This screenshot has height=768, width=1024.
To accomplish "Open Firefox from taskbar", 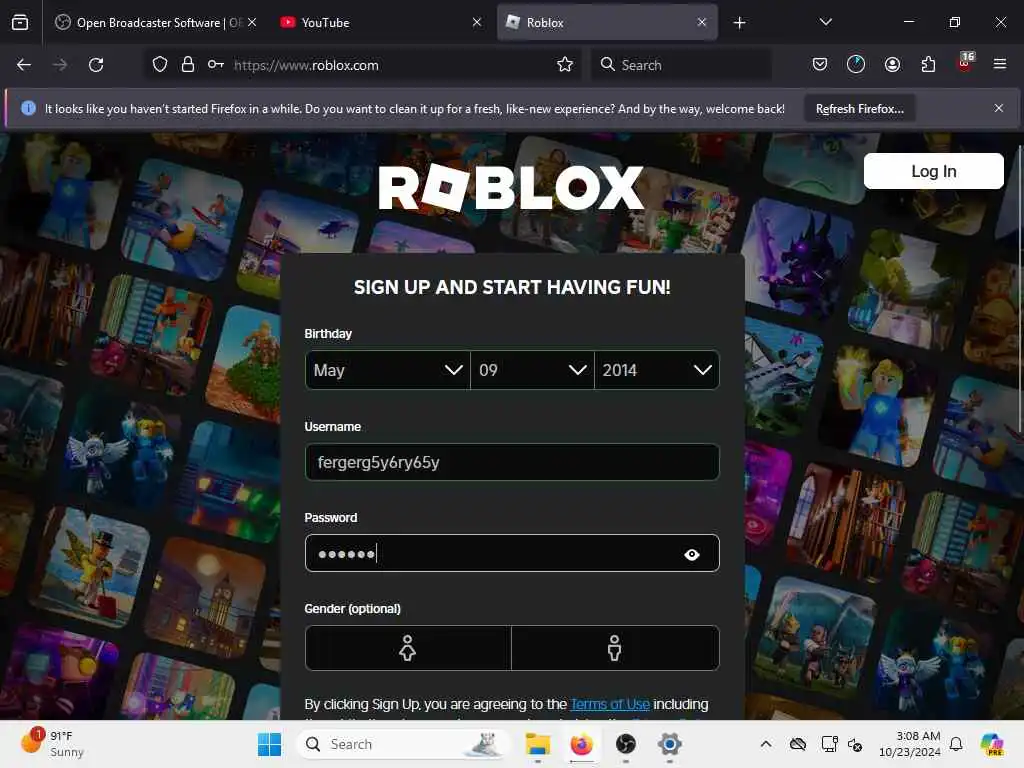I will tap(581, 744).
